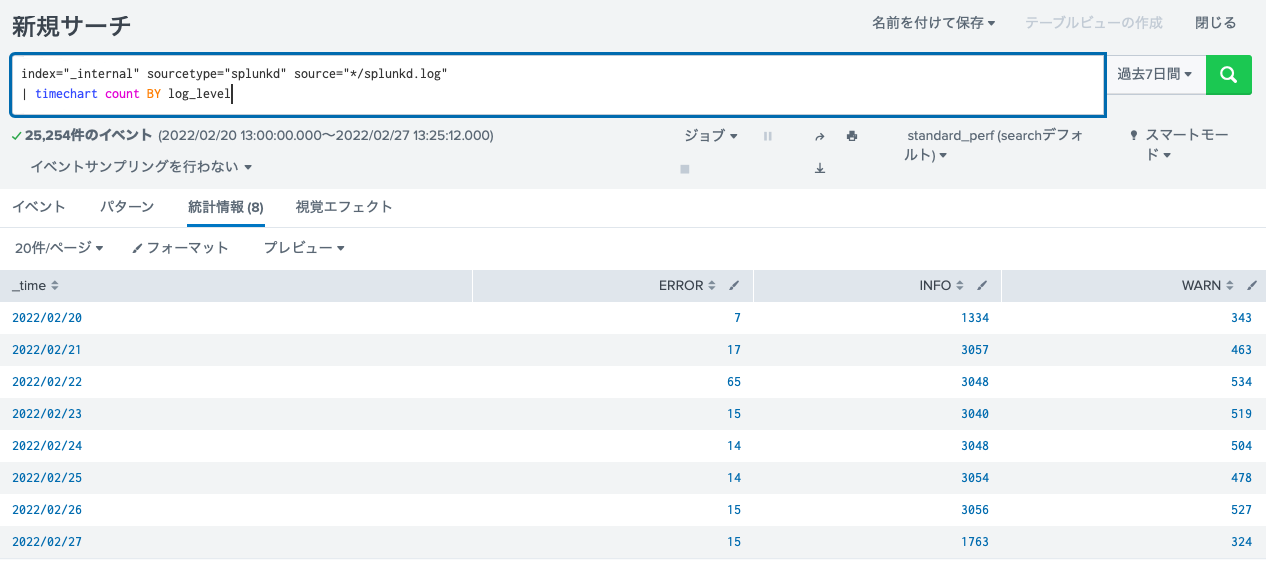
Task: Sort table by WARN column arrows
Action: tap(1230, 286)
